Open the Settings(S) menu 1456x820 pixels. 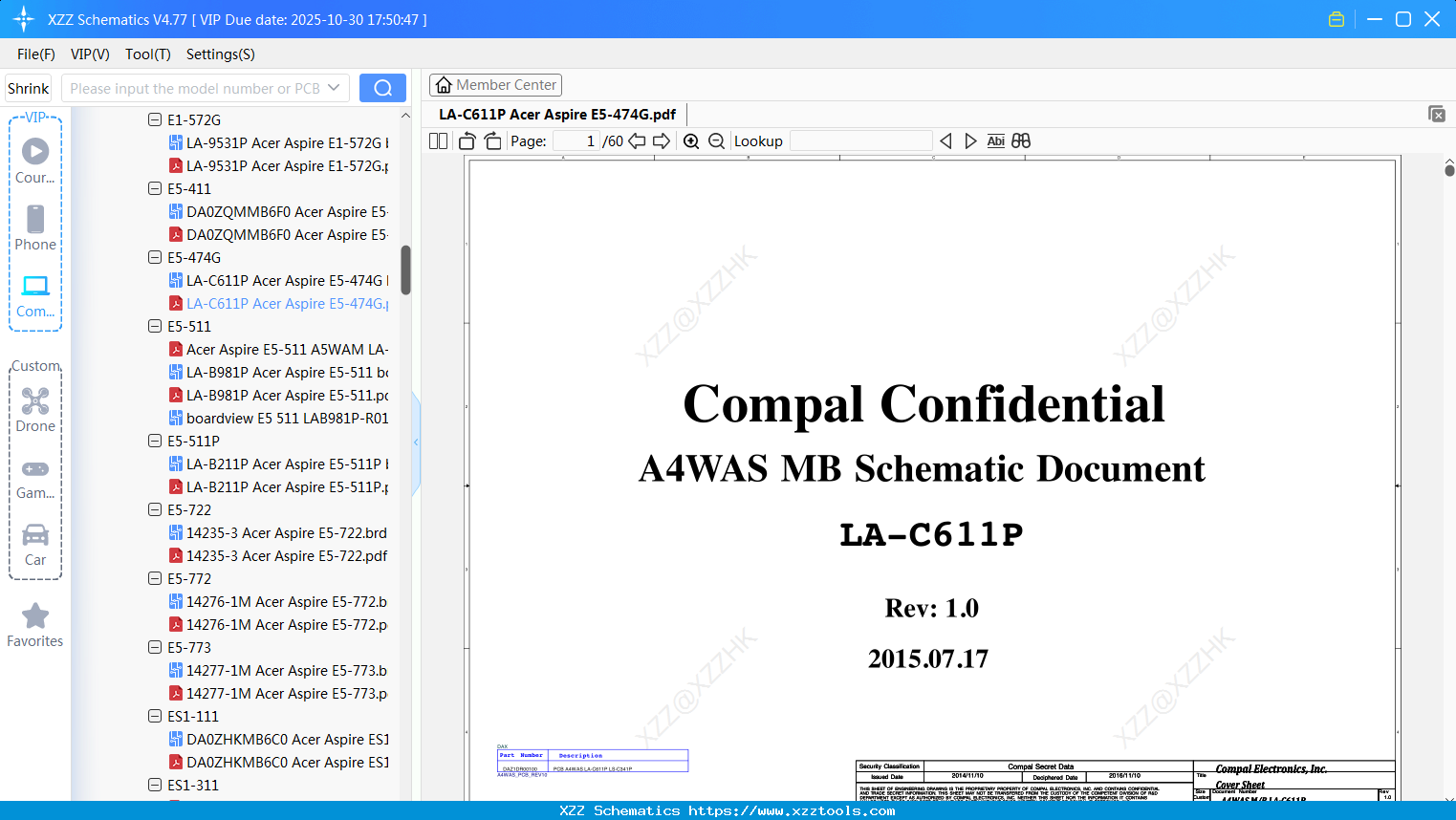point(221,54)
